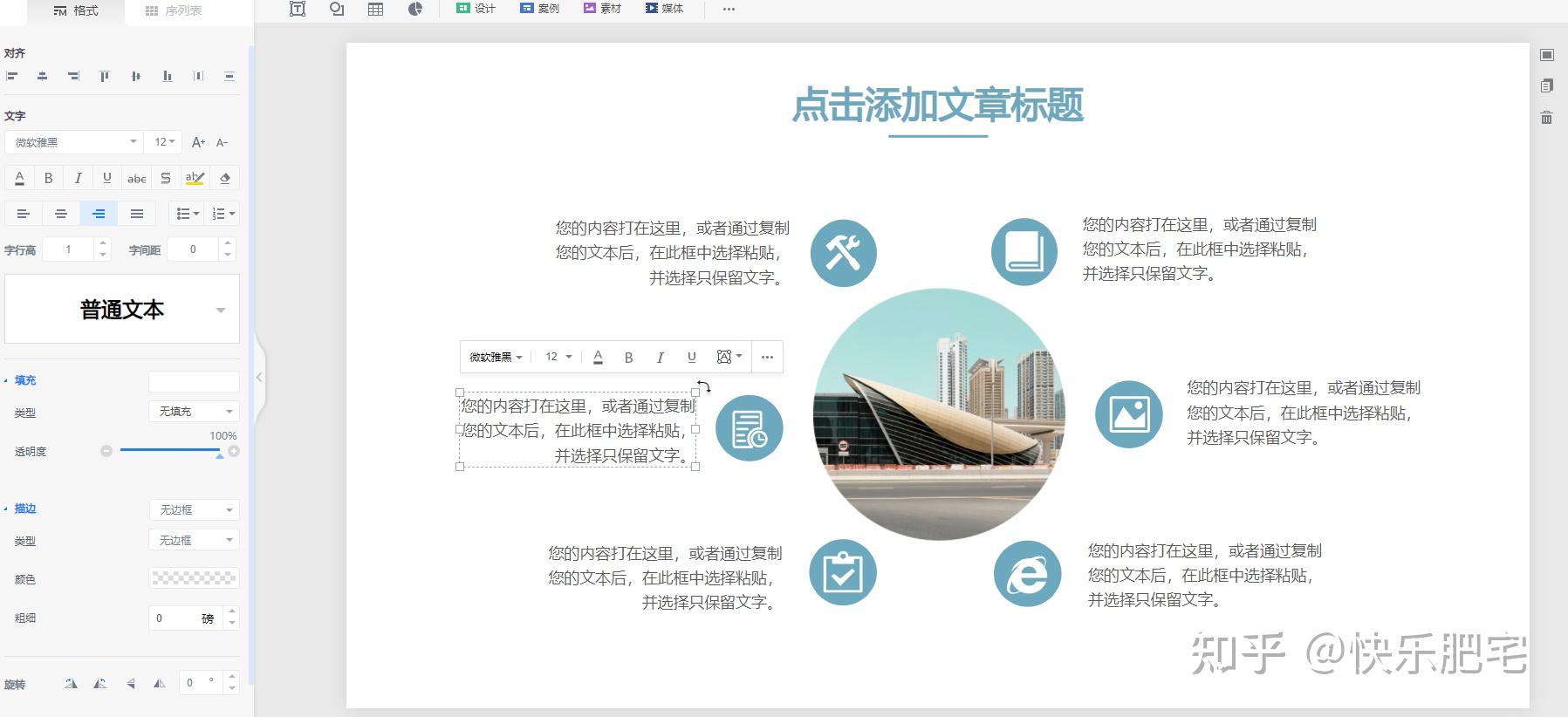This screenshot has height=717, width=1568.
Task: Click ellipsis more button in floating toolbar
Action: coord(767,357)
